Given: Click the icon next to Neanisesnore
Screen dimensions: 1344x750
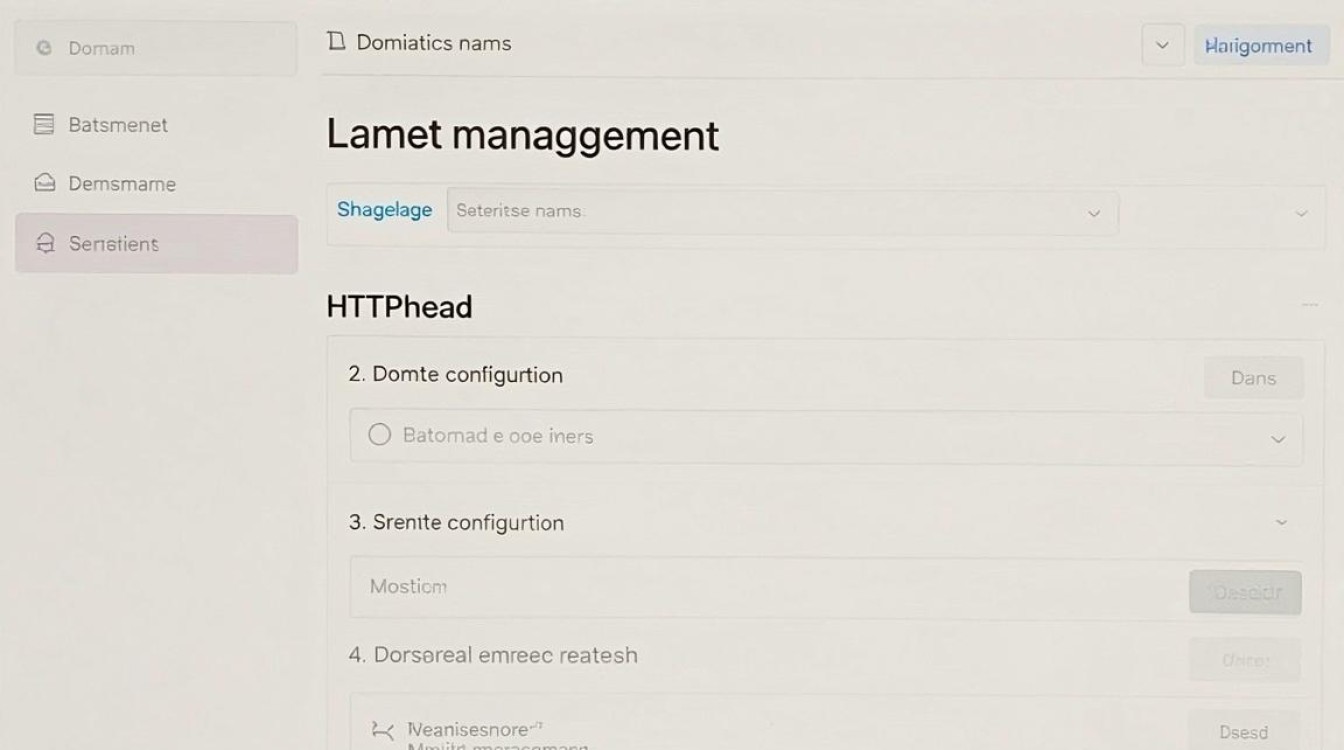Looking at the screenshot, I should 382,731.
